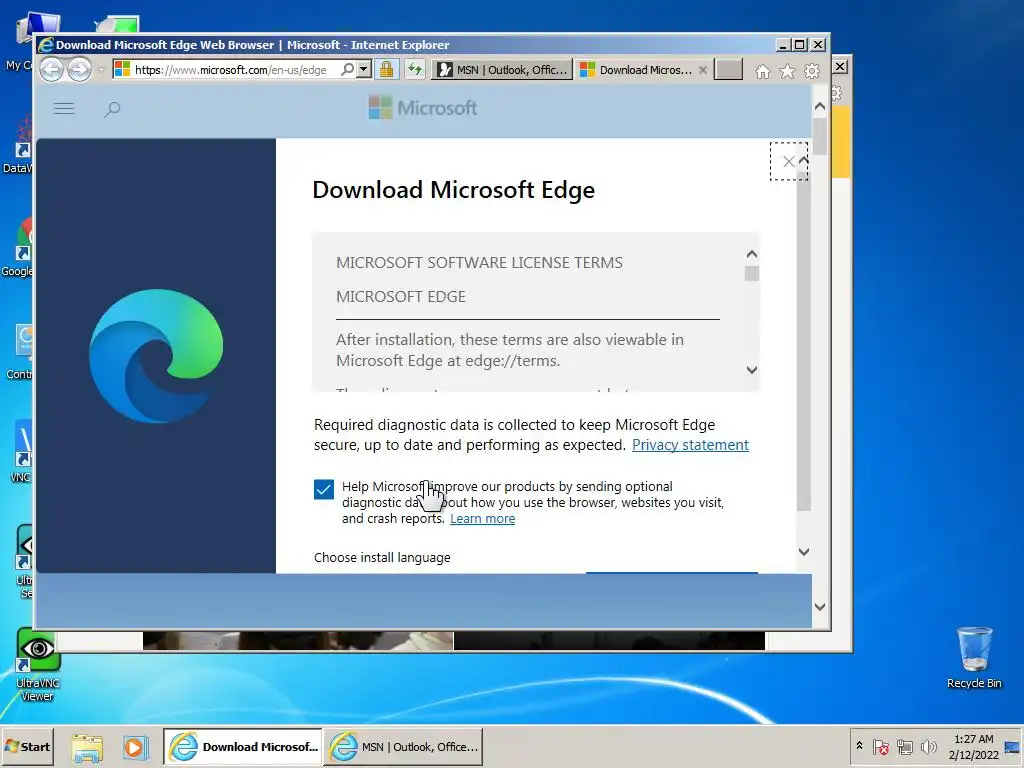Click the Action Center flag tray icon
1024x768 pixels.
click(880, 746)
